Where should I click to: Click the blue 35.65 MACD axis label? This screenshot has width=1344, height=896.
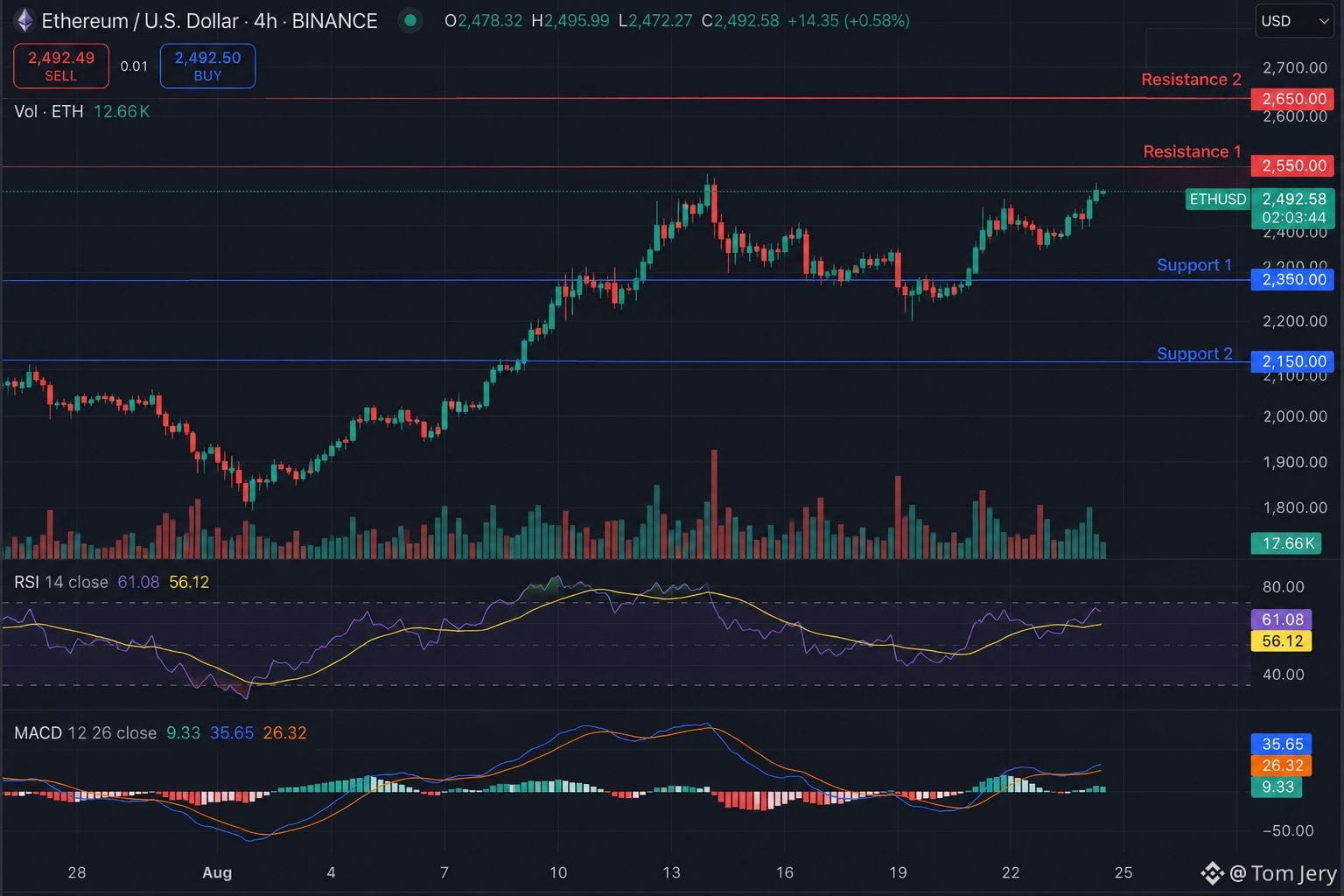point(1282,744)
